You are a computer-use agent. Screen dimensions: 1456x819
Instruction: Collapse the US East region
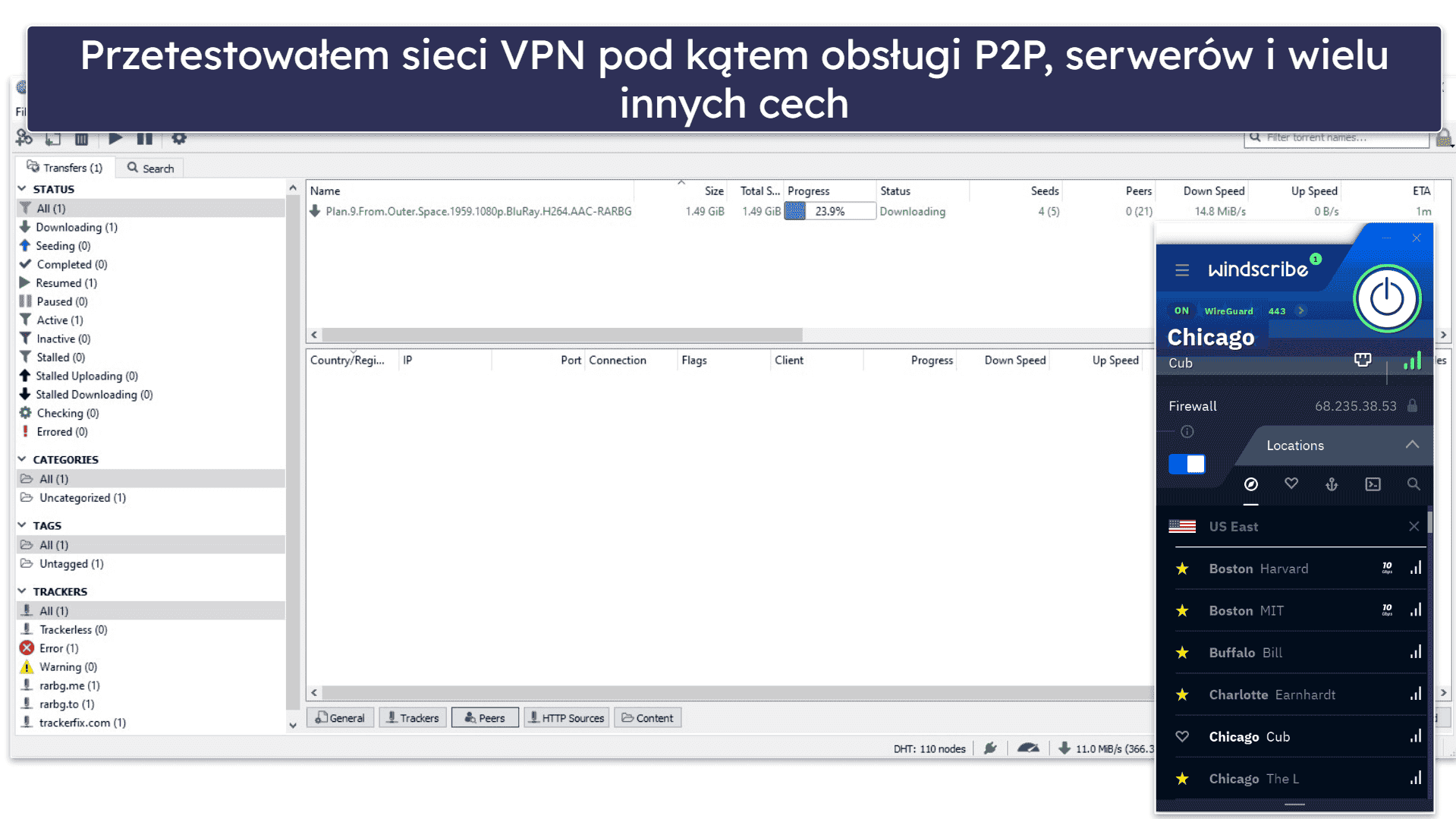[x=1414, y=527]
